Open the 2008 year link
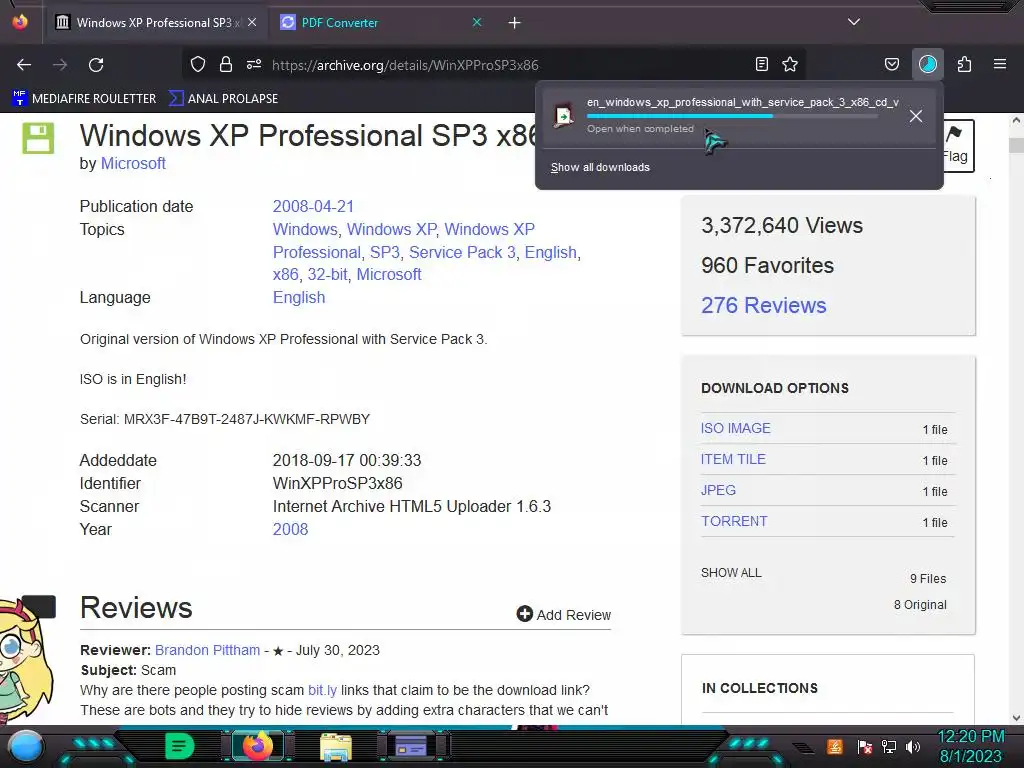1024x768 pixels. pyautogui.click(x=290, y=529)
